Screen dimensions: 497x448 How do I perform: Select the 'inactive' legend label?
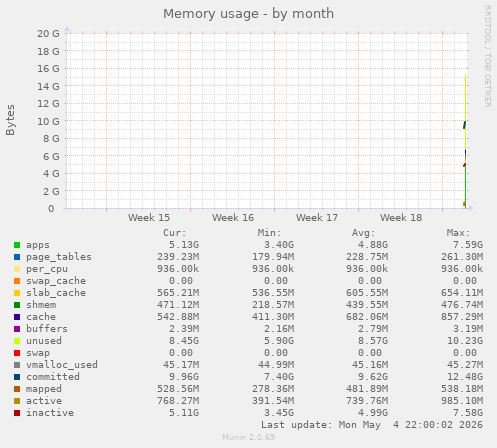(50, 413)
